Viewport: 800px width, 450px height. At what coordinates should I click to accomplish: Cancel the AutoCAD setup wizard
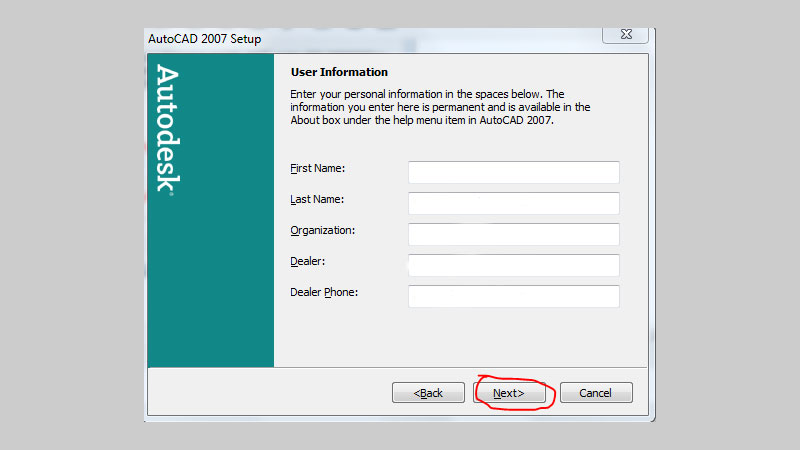(596, 393)
